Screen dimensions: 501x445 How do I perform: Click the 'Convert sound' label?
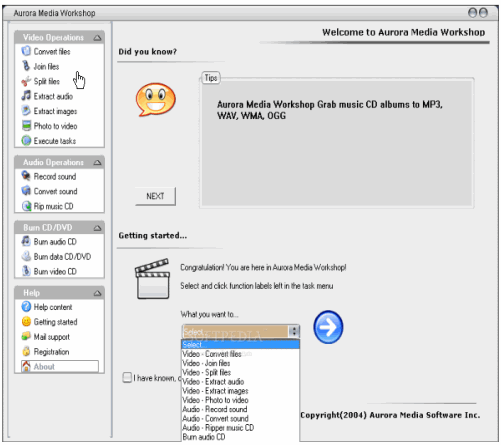56,191
